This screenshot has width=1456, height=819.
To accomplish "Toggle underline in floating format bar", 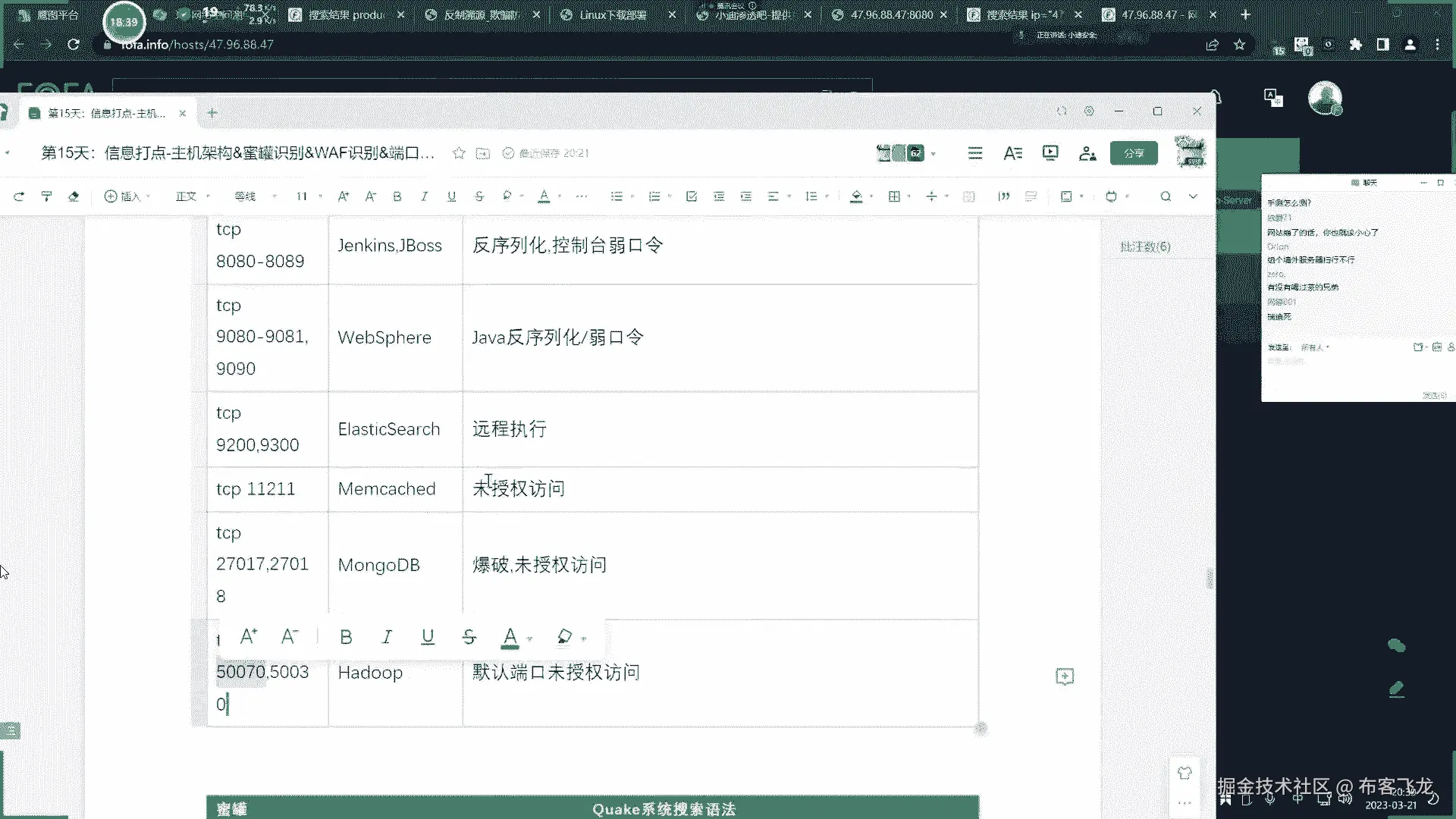I will coord(428,637).
